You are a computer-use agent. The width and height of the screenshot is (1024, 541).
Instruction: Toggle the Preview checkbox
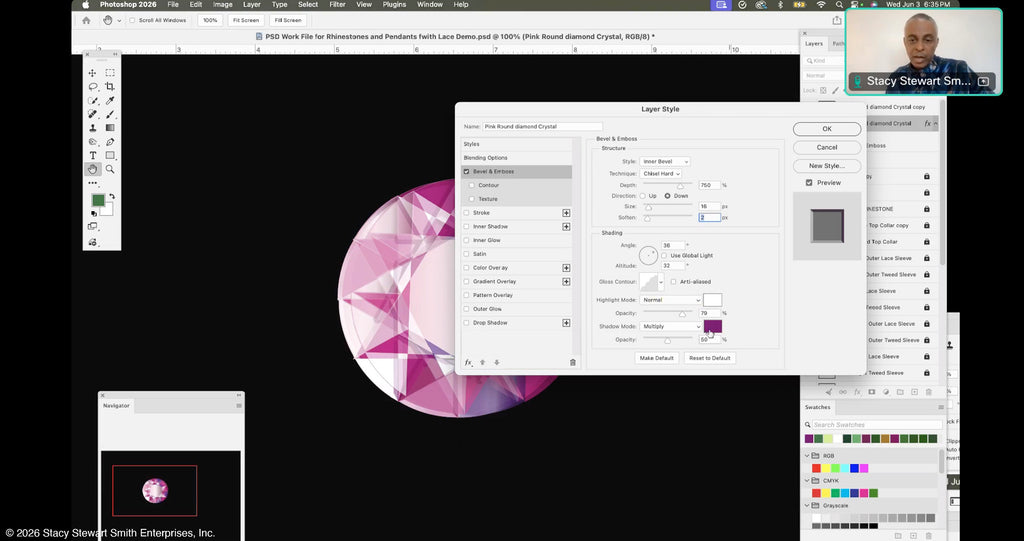[x=809, y=183]
